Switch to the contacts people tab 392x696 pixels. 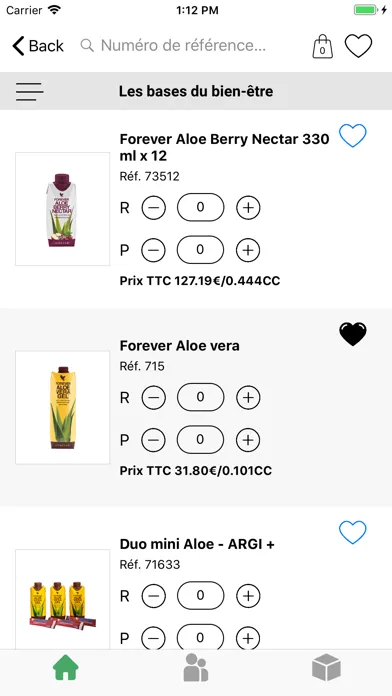[196, 667]
